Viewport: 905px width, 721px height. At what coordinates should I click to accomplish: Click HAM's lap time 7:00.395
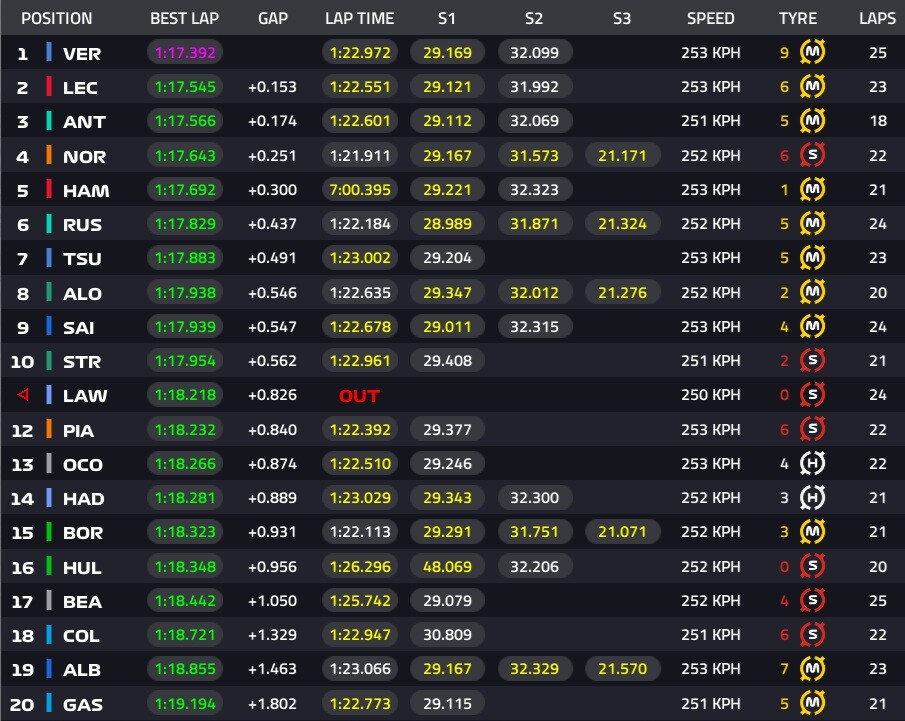360,189
